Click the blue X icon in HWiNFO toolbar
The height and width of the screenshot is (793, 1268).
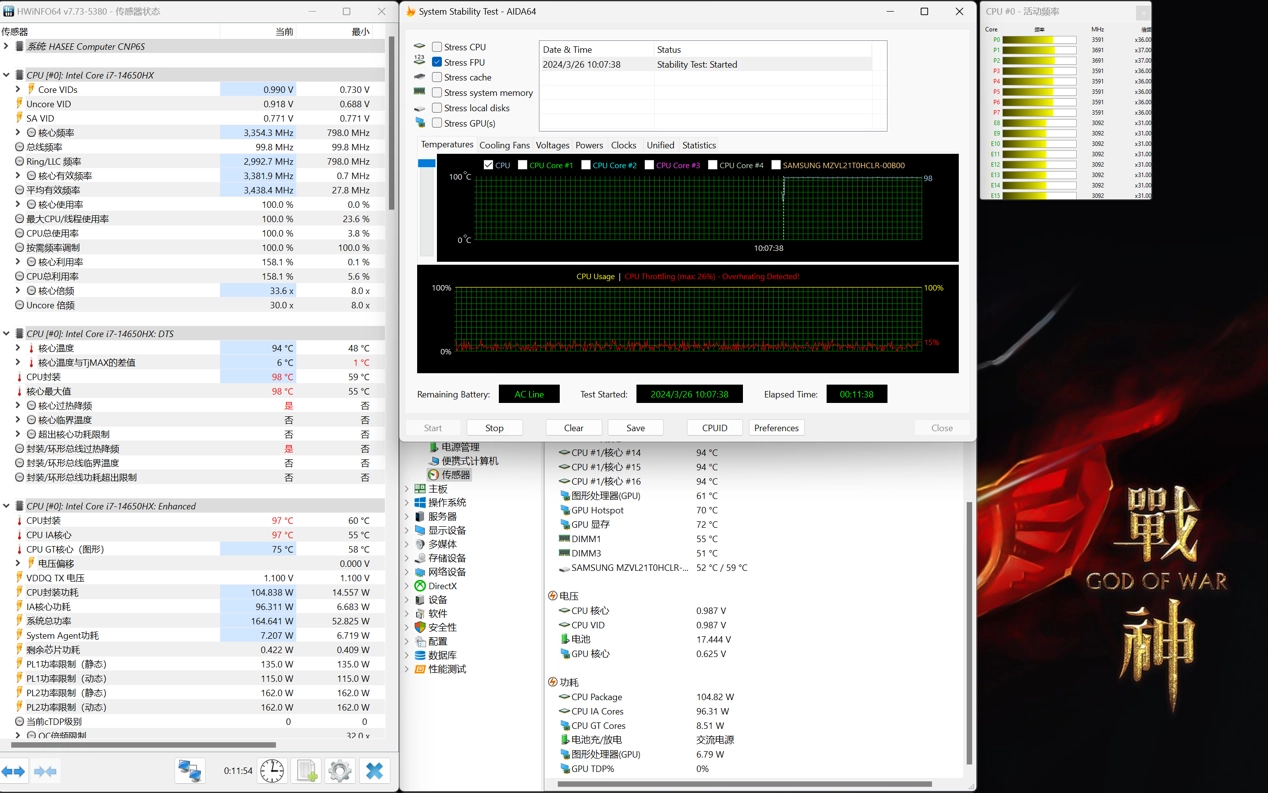tap(374, 771)
